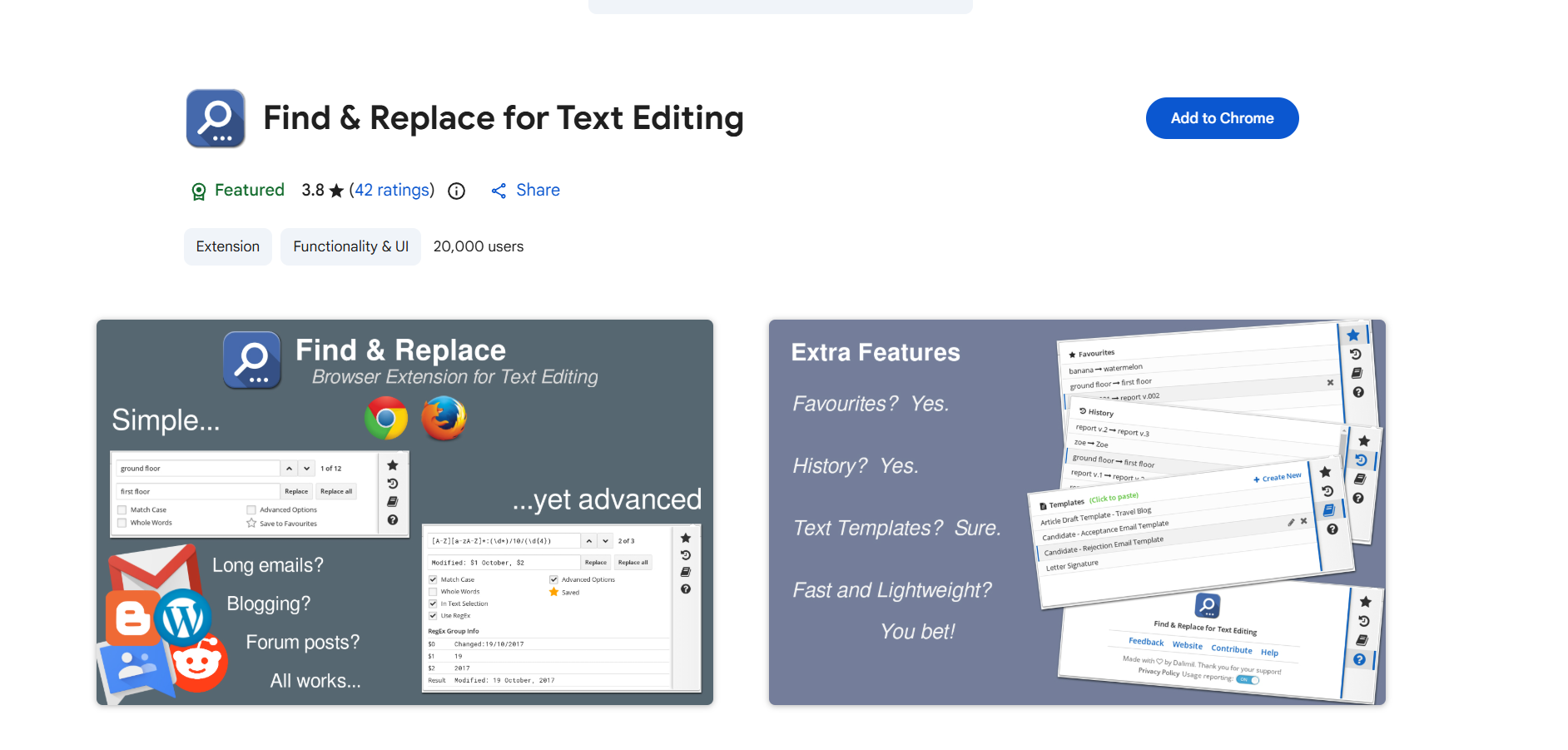Click the Blogger icon in the first screenshot
This screenshot has height=750, width=1568.
[132, 618]
